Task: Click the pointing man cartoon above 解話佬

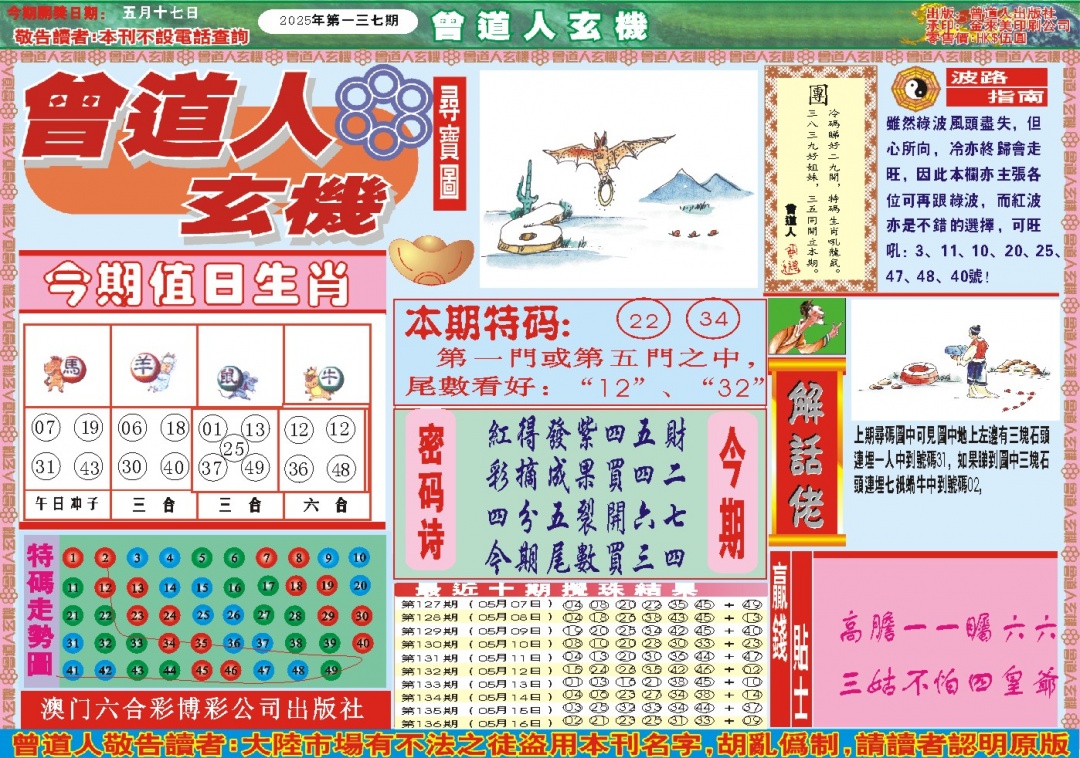Action: point(806,325)
